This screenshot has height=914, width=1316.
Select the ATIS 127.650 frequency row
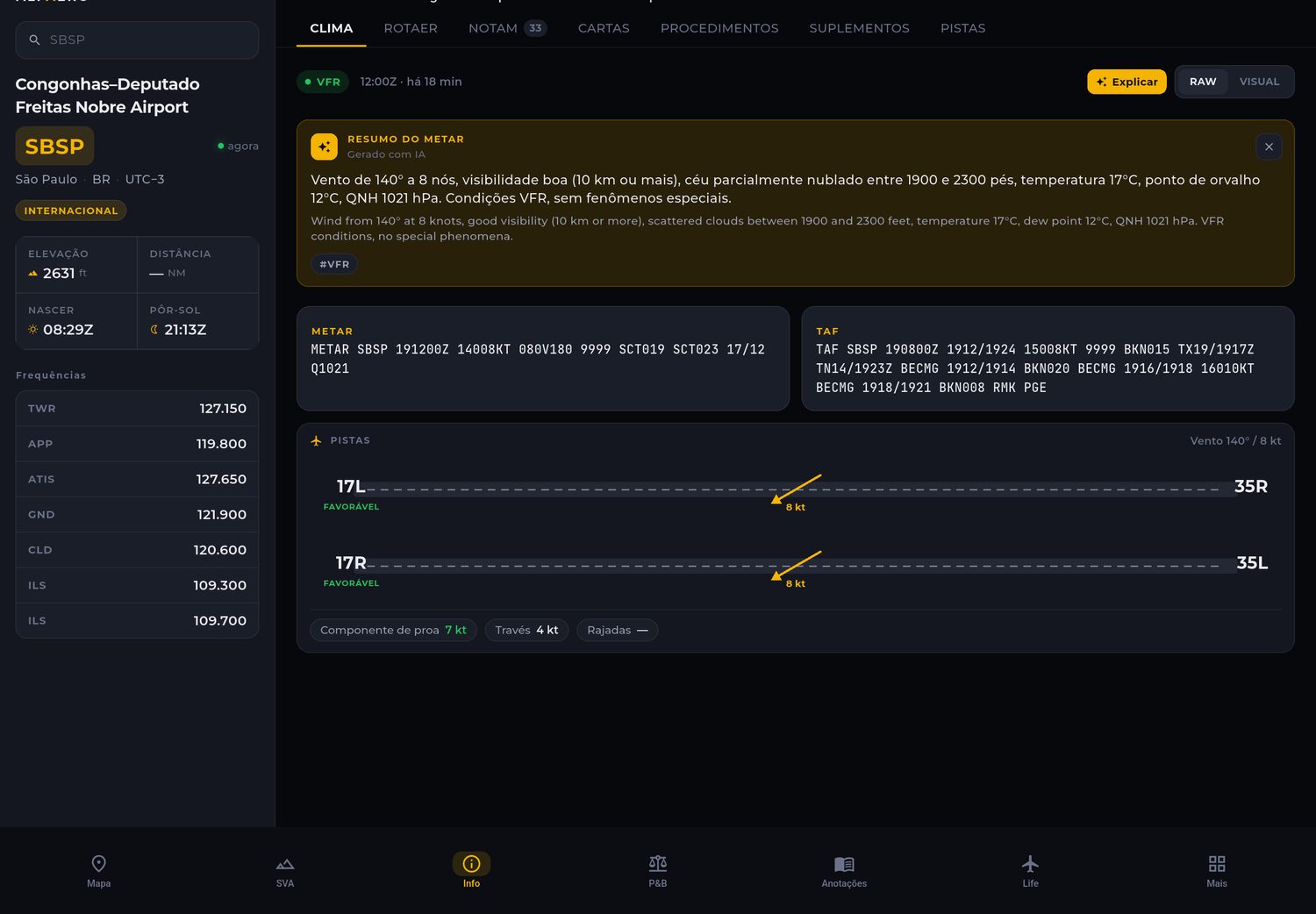coord(137,479)
